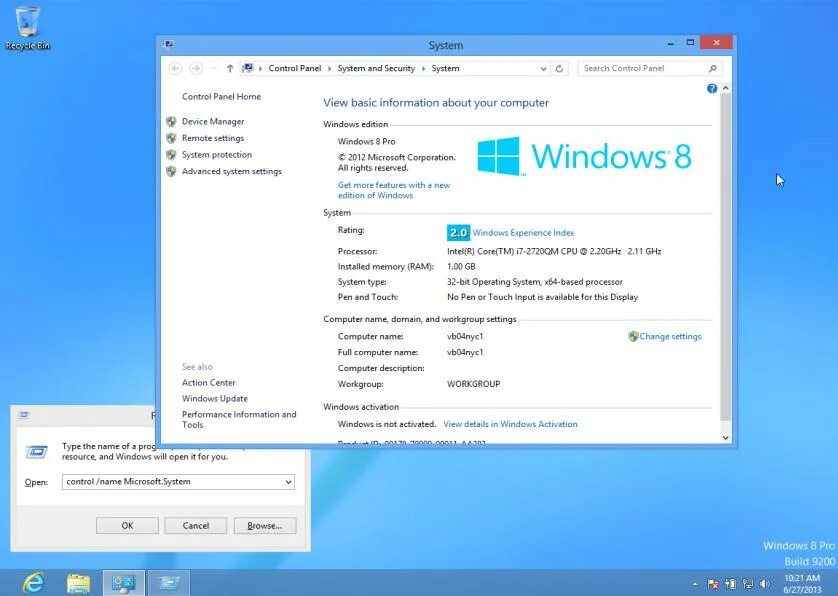Click the 1.00 GB installed memory value
838x596 pixels.
point(461,266)
